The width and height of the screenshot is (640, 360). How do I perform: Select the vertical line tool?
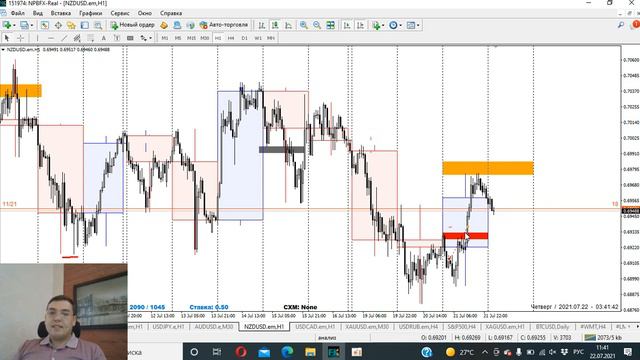pos(38,38)
